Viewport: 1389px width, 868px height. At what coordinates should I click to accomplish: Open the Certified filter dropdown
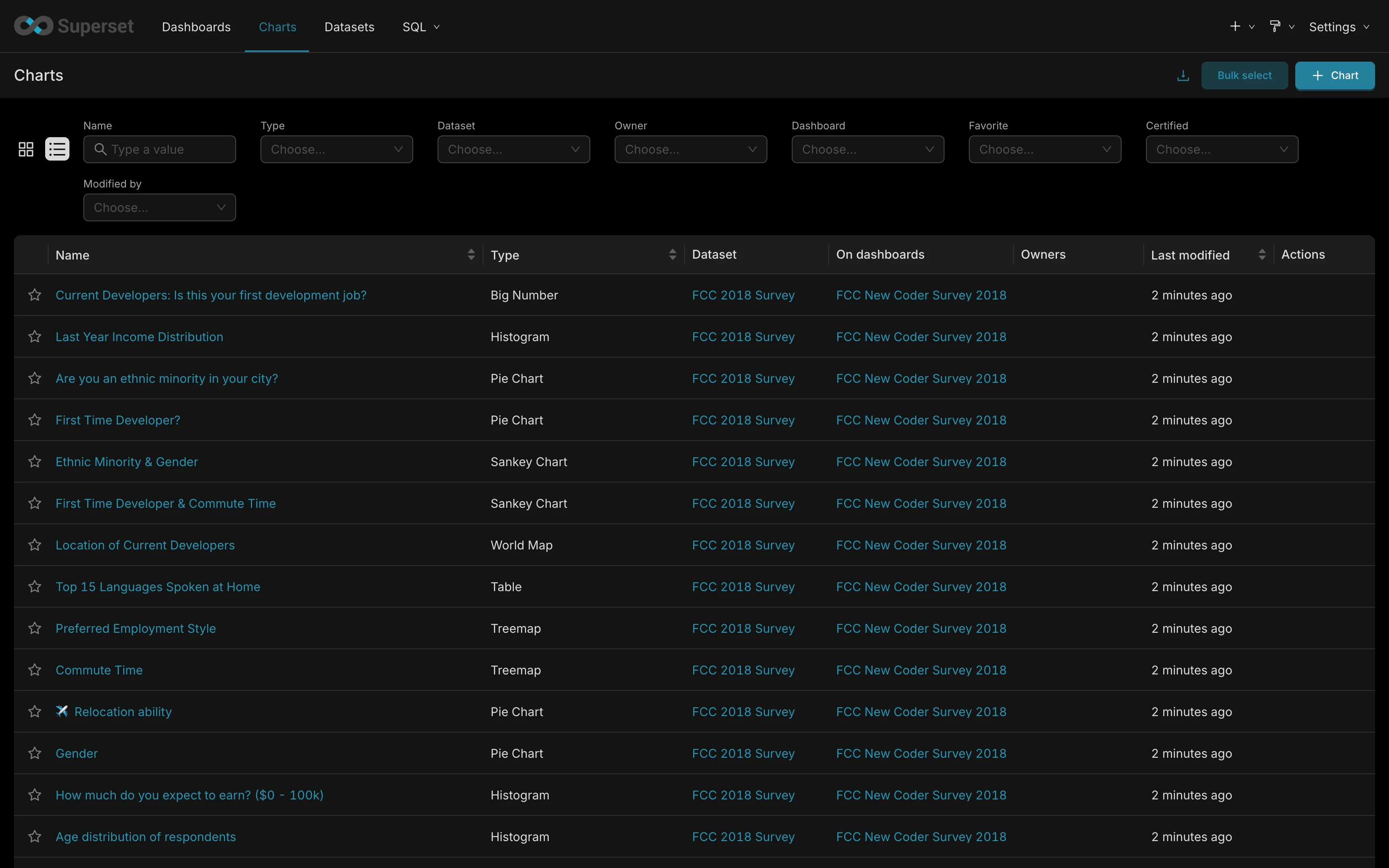1222,149
